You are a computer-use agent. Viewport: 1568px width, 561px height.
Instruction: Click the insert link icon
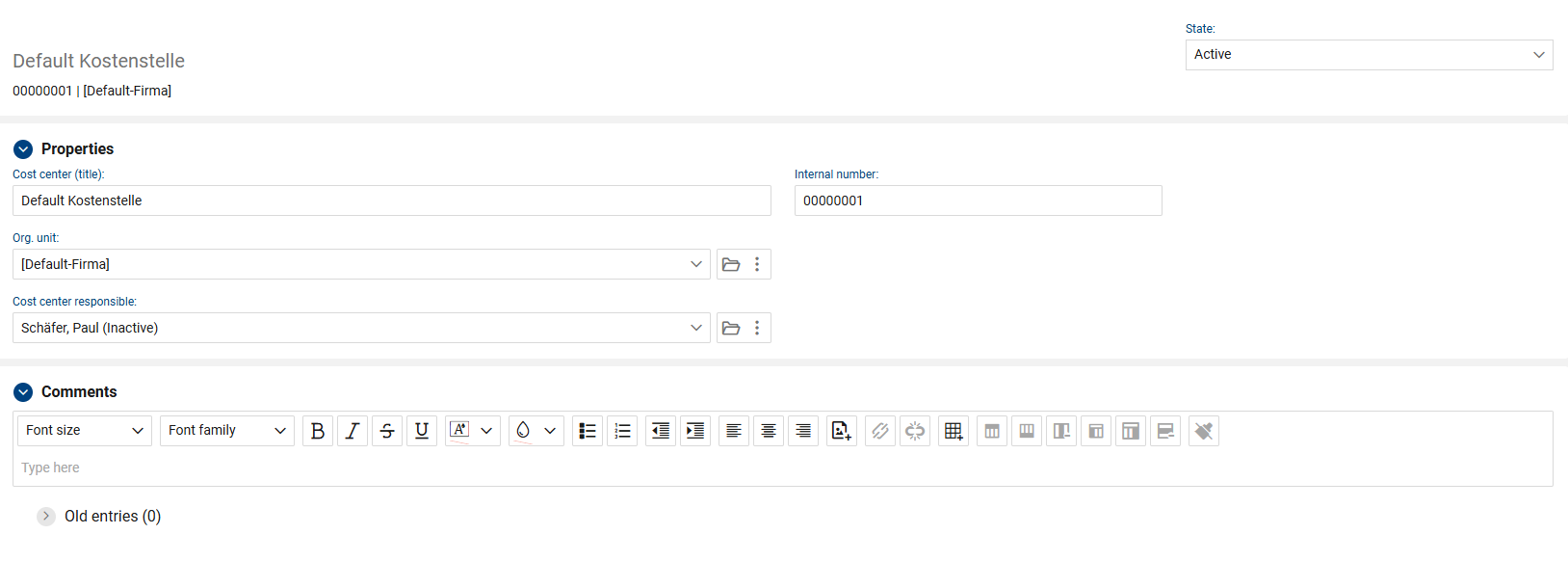click(x=880, y=431)
